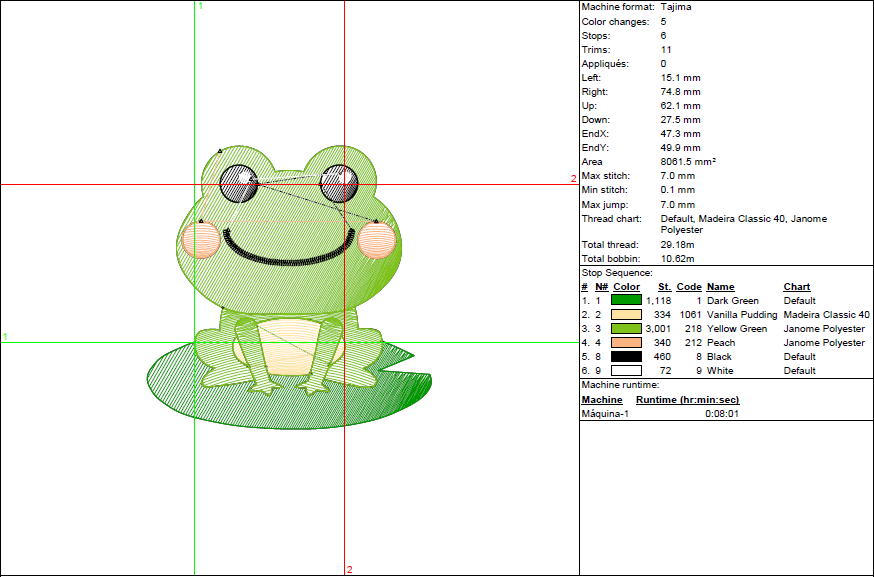The image size is (874, 577).
Task: Click the 'Machine format:' label
Action: (618, 7)
